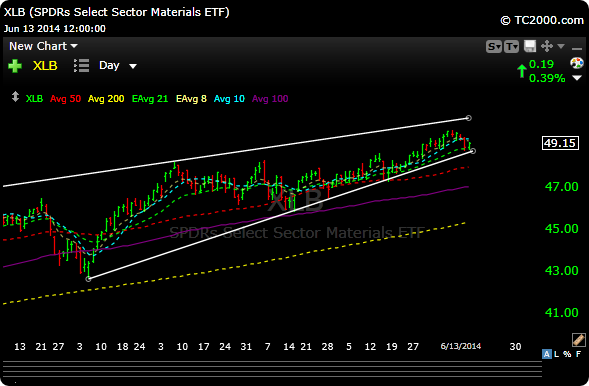Click the EAvg 8 legend label
Screen dimensions: 589x386
coord(191,99)
